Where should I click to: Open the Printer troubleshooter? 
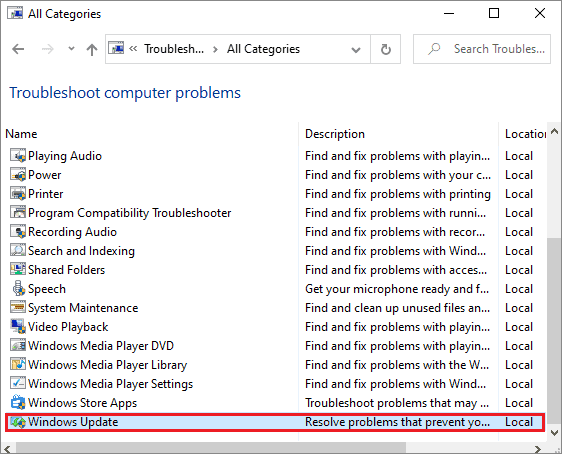(46, 194)
